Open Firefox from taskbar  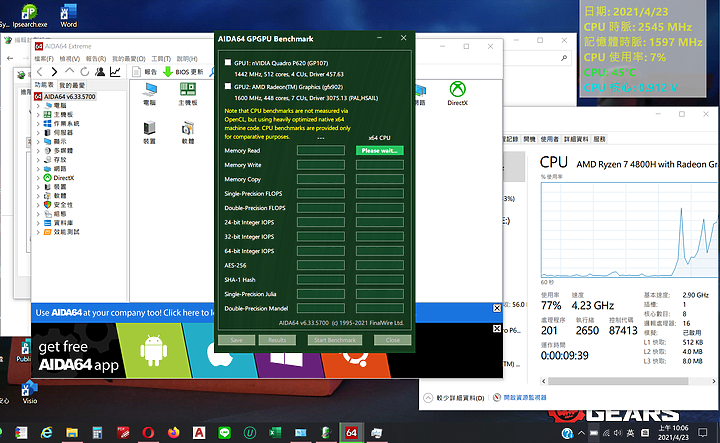click(x=174, y=432)
